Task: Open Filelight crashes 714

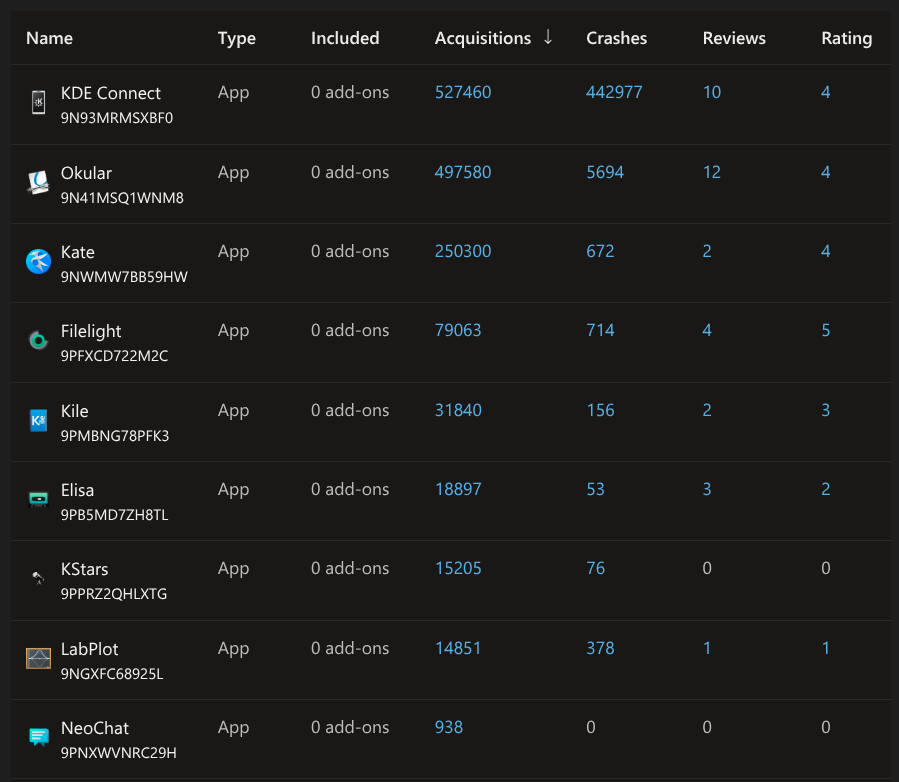Action: point(600,331)
